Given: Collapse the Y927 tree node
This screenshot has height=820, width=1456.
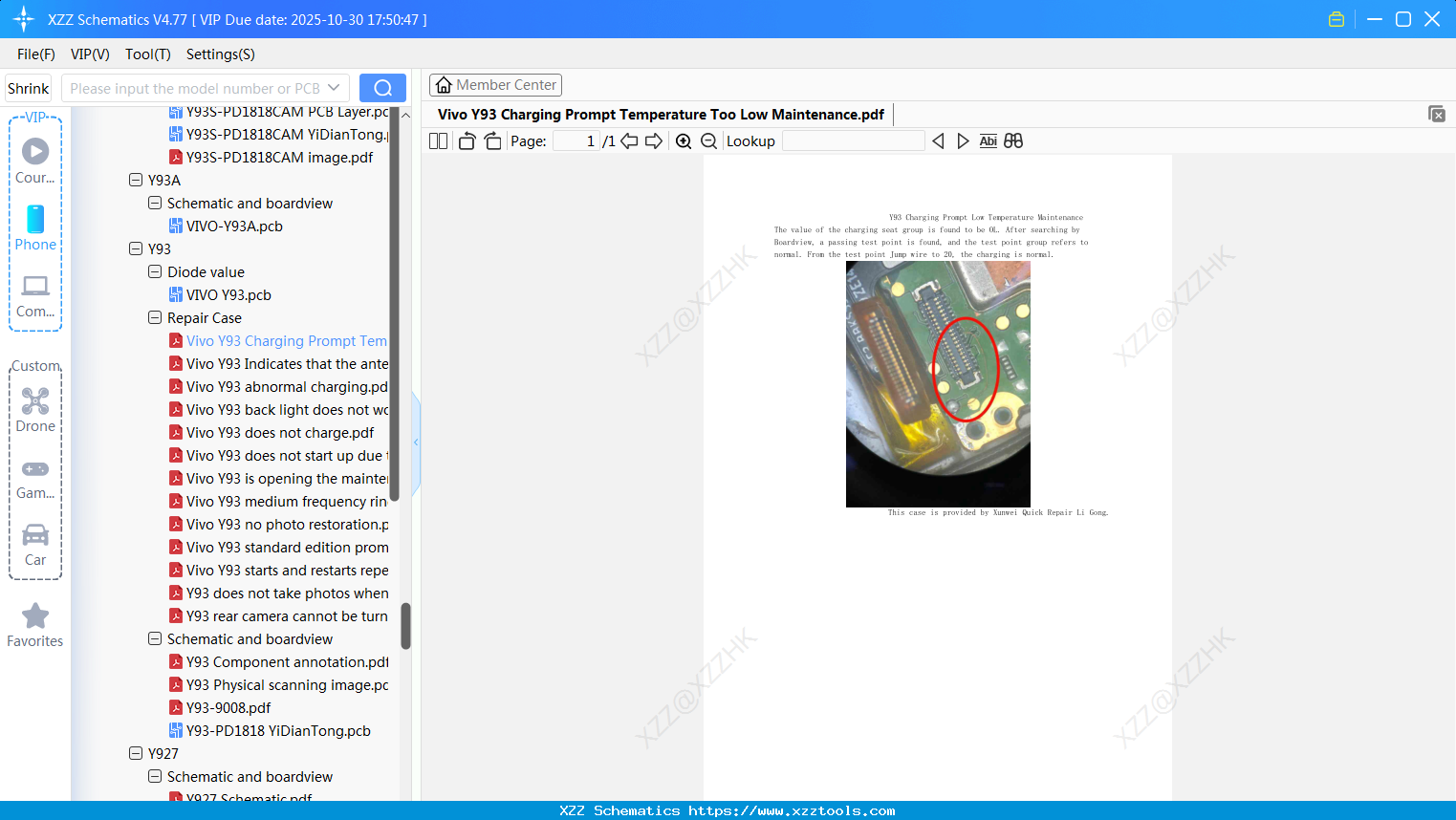Looking at the screenshot, I should click(x=136, y=753).
